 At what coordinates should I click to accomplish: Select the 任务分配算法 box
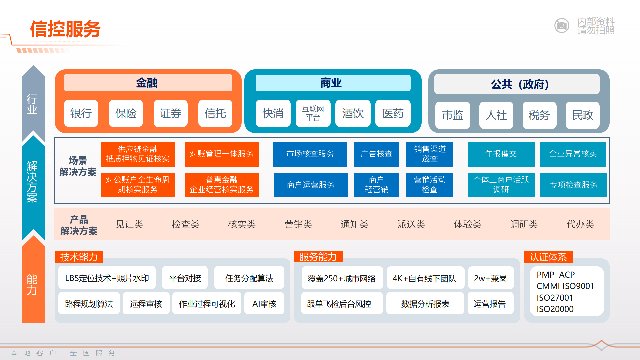pyautogui.click(x=249, y=278)
